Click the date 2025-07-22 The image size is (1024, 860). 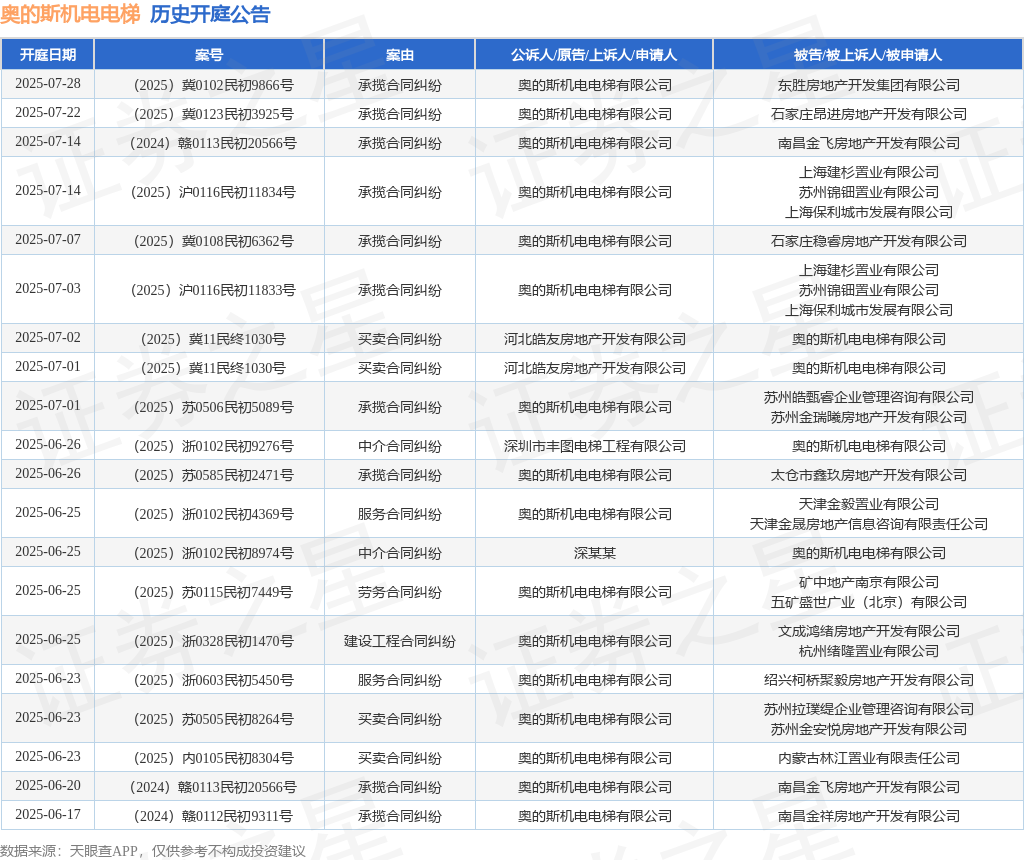[48, 112]
